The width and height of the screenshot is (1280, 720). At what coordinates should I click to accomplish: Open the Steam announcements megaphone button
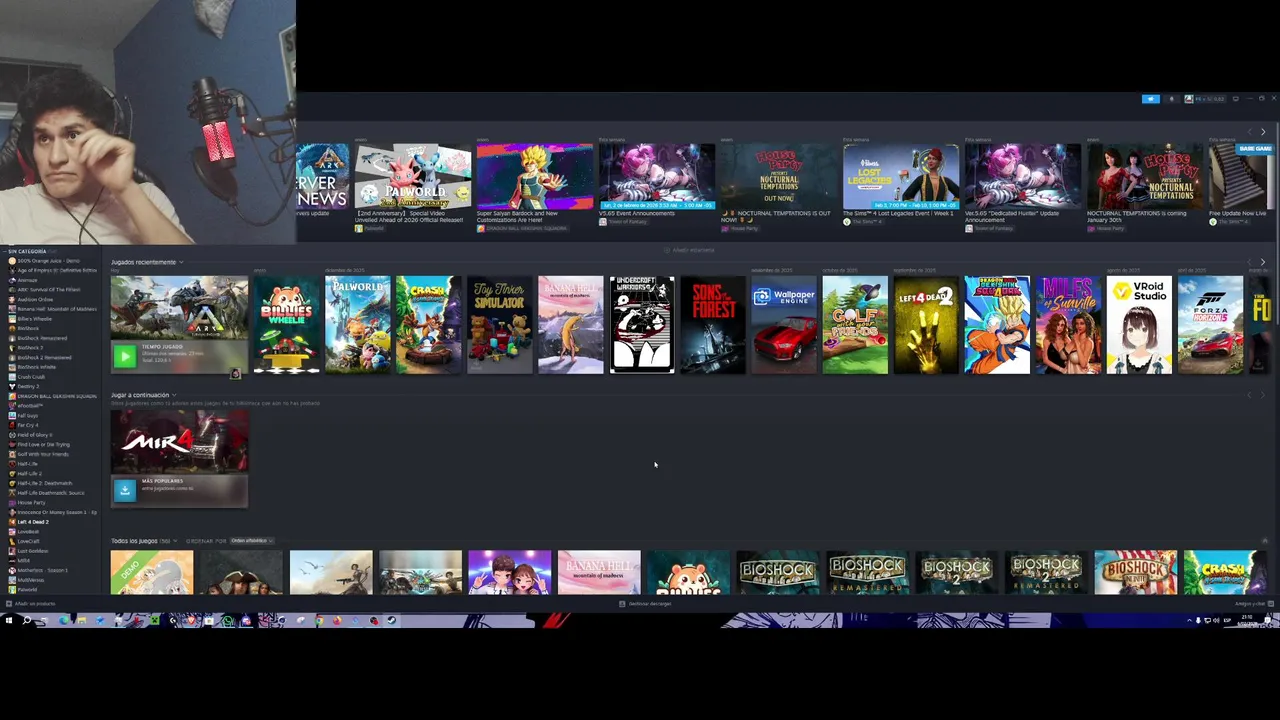point(1151,99)
